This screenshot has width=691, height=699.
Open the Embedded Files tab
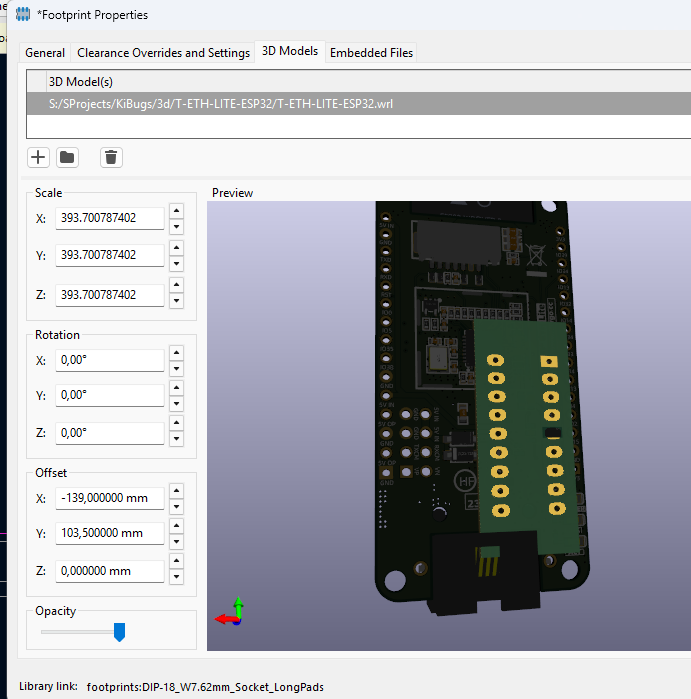(x=371, y=53)
